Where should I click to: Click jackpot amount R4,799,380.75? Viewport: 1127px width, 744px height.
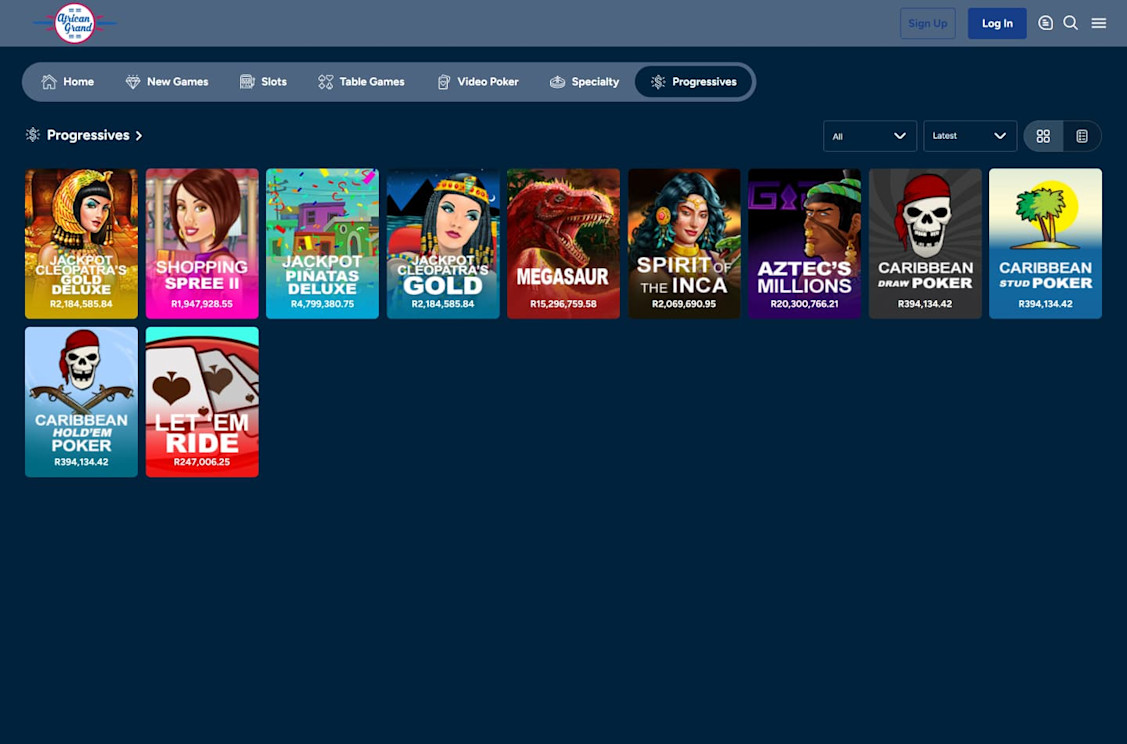[x=322, y=304]
